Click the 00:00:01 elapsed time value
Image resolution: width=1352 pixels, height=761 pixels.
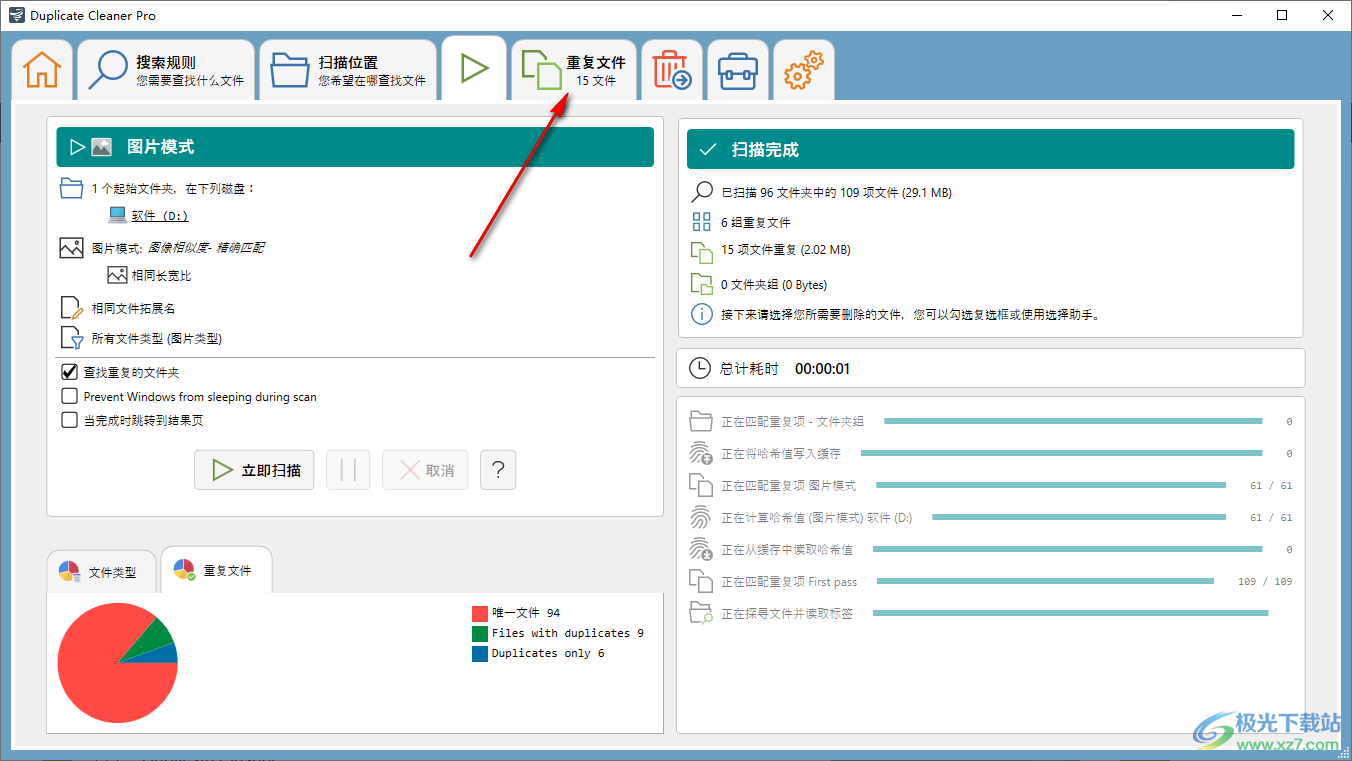coord(822,368)
